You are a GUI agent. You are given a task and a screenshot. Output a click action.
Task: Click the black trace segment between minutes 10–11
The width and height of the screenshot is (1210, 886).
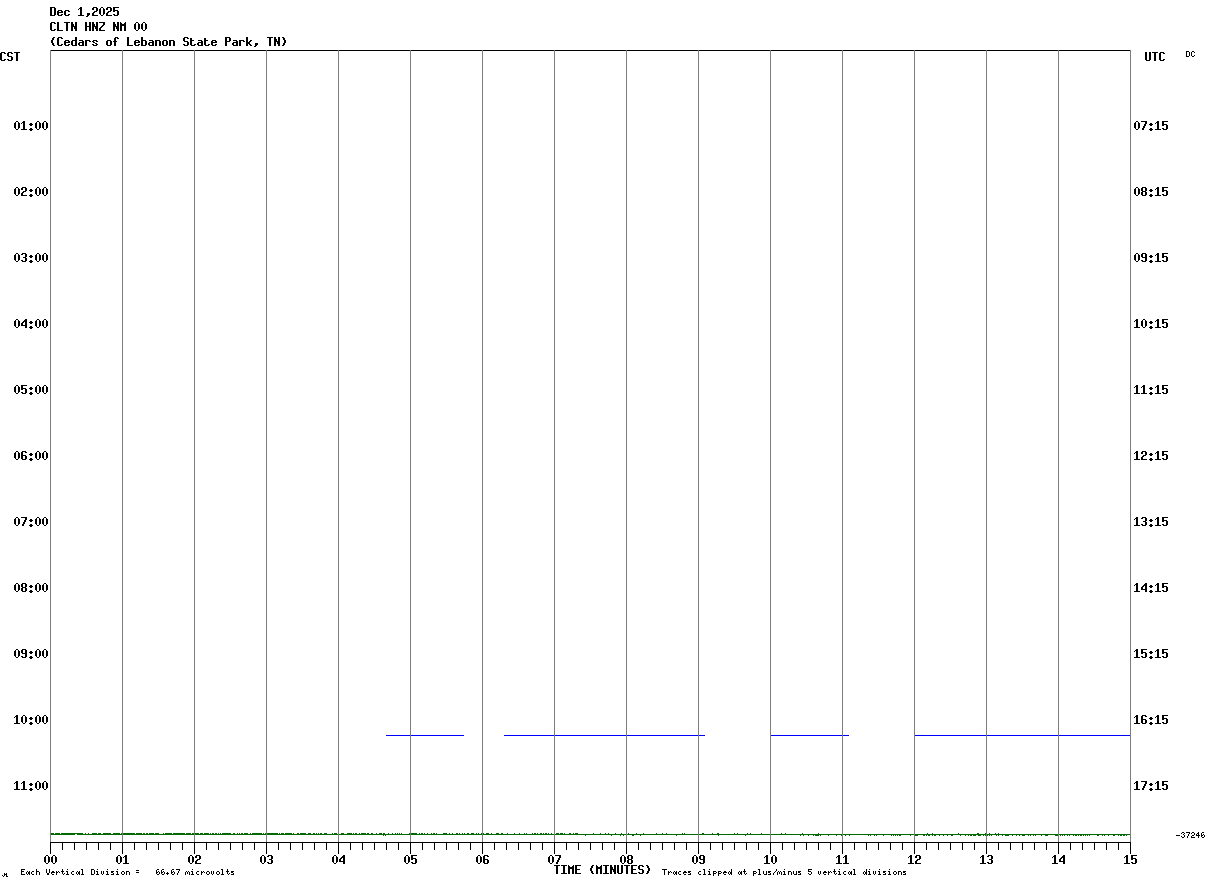[809, 735]
